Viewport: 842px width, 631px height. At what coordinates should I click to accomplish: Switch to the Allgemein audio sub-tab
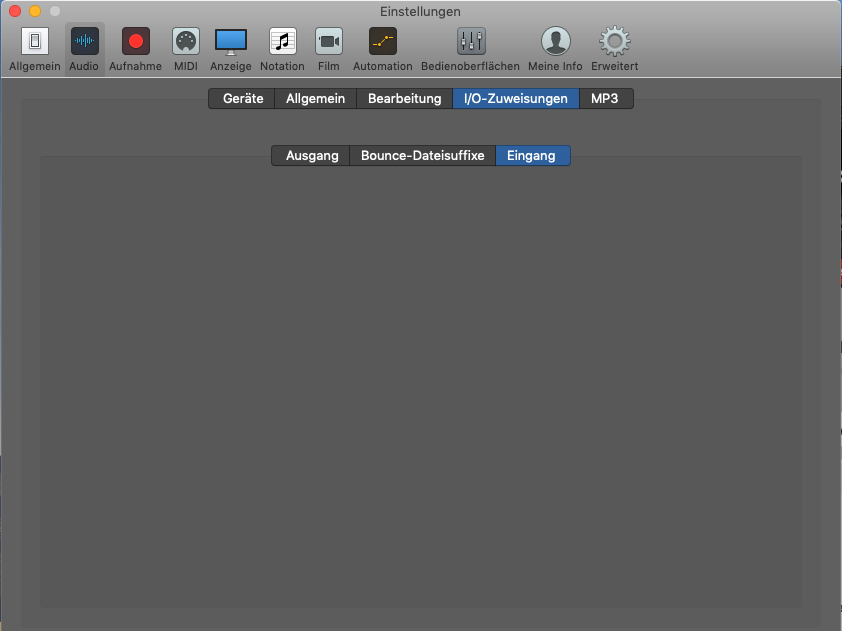[x=315, y=99]
